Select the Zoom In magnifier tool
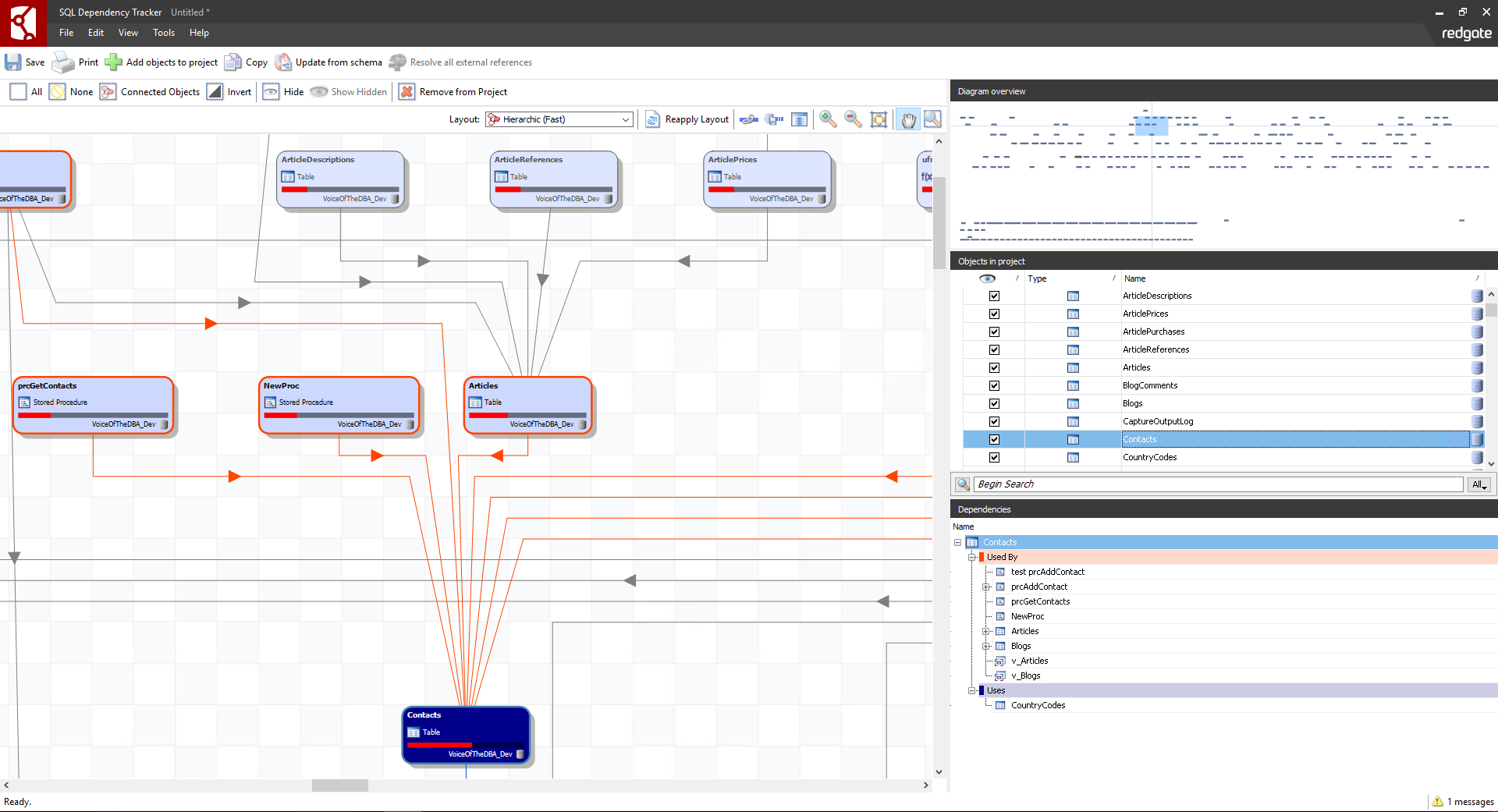Screen dimensions: 1498x812 tap(828, 119)
